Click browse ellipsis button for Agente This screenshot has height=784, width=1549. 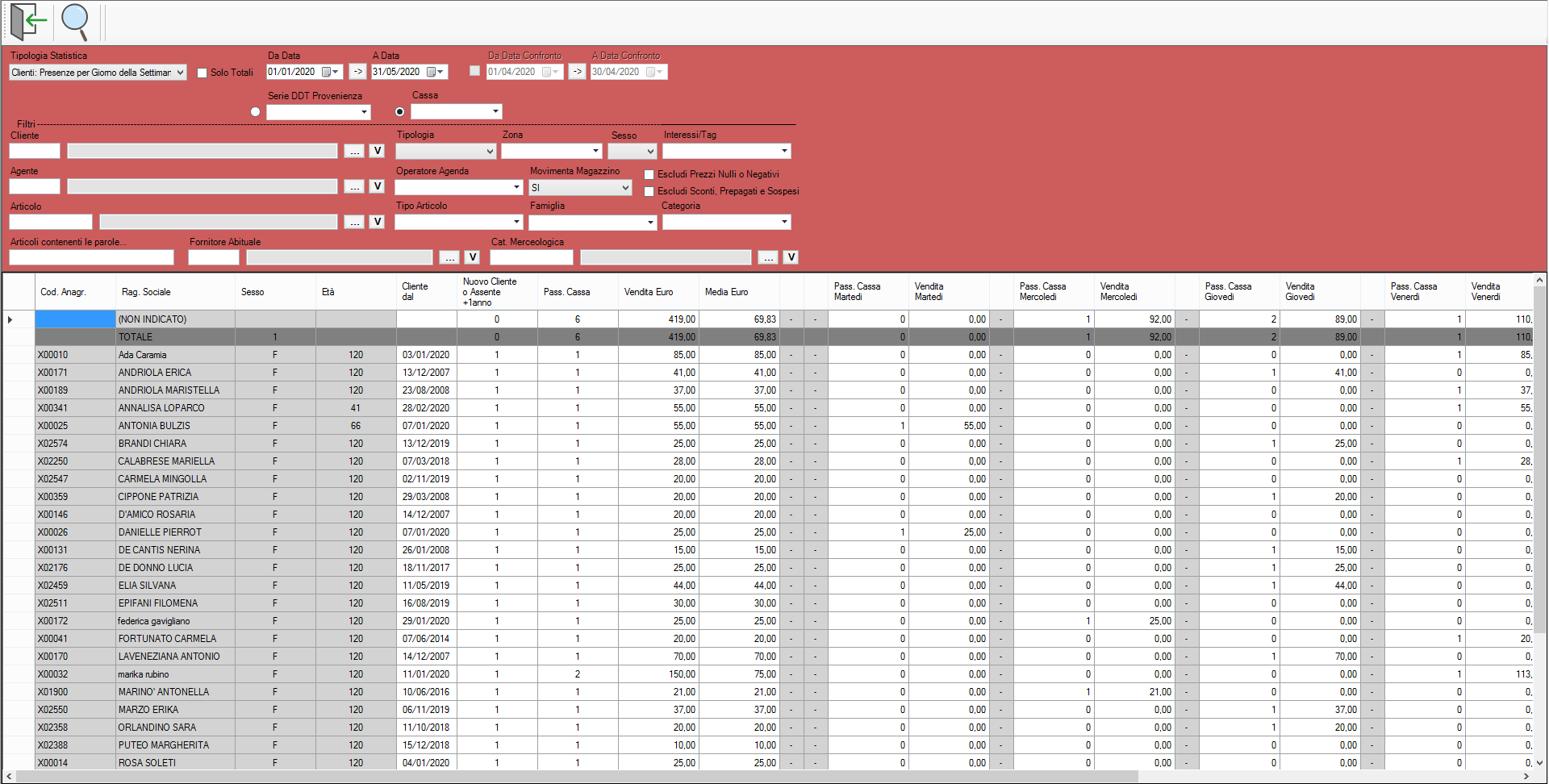coord(354,186)
